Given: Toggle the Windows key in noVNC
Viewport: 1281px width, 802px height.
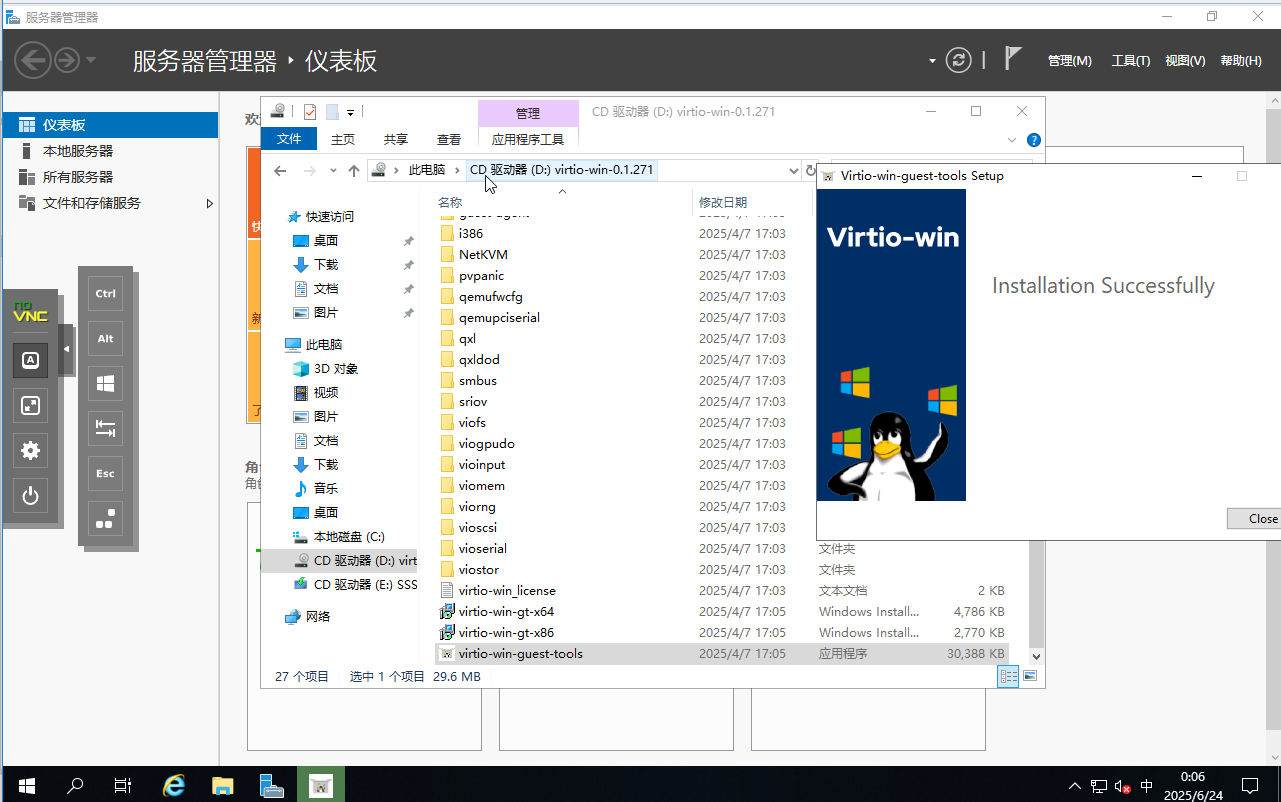Looking at the screenshot, I should pyautogui.click(x=105, y=384).
